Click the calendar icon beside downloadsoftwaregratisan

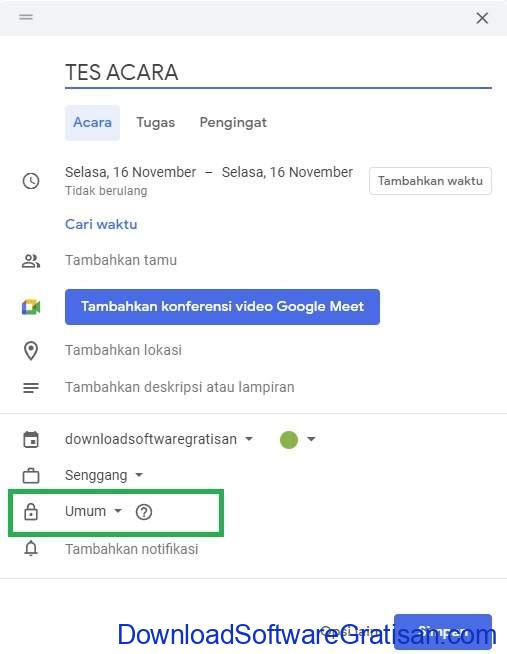click(31, 440)
